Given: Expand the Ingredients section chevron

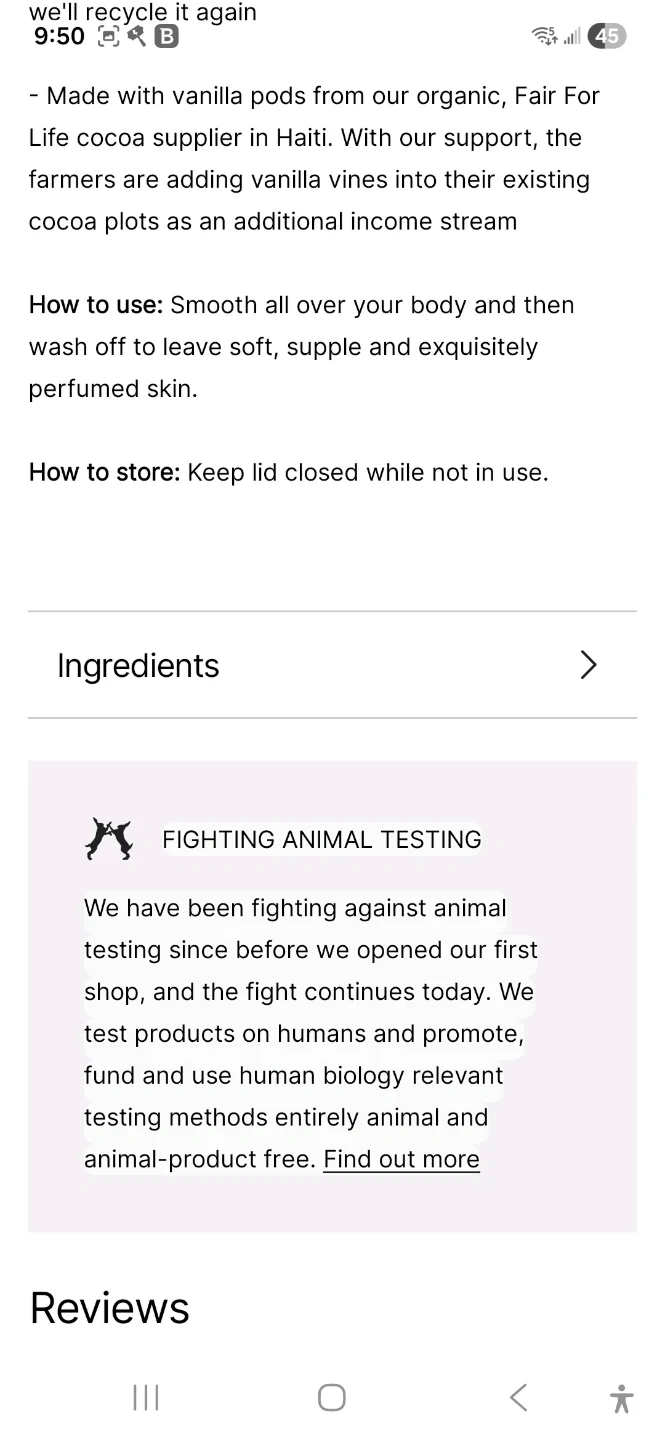Looking at the screenshot, I should point(588,665).
